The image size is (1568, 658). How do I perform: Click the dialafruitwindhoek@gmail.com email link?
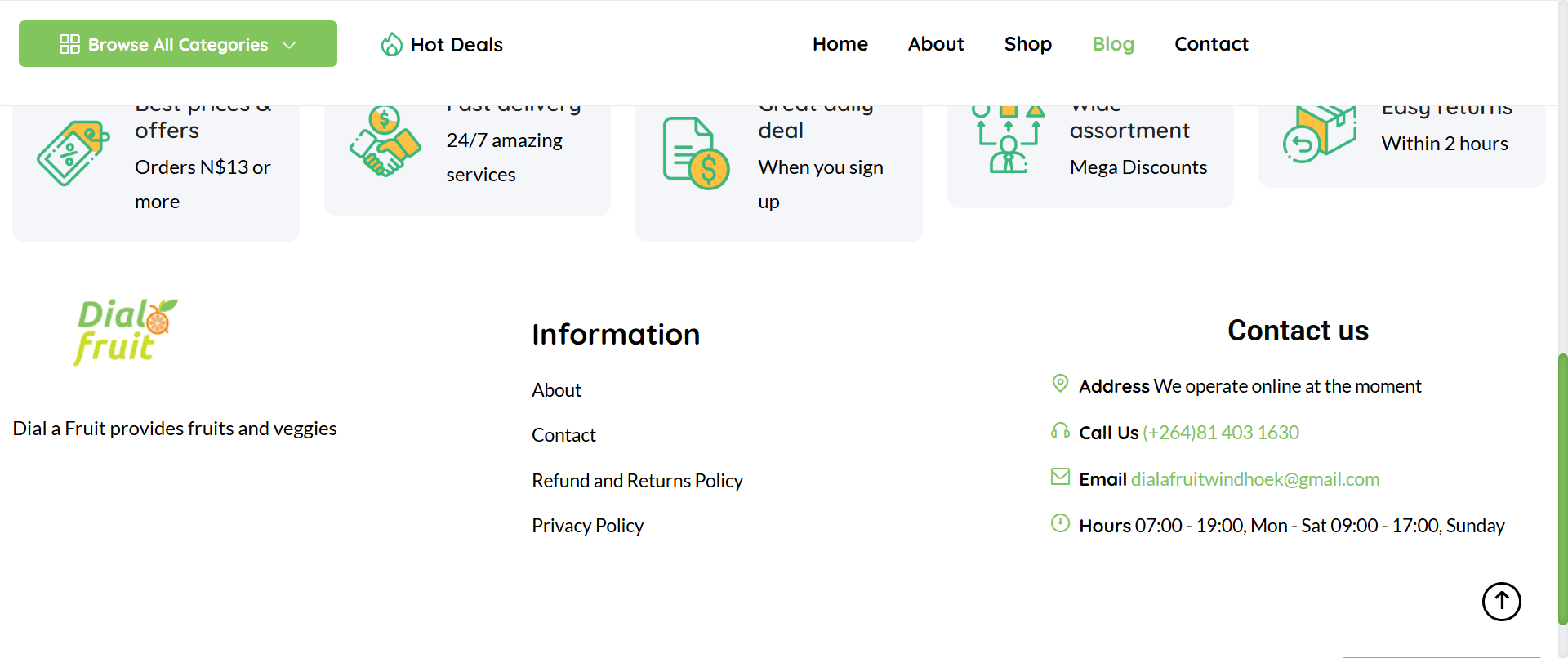(x=1255, y=479)
